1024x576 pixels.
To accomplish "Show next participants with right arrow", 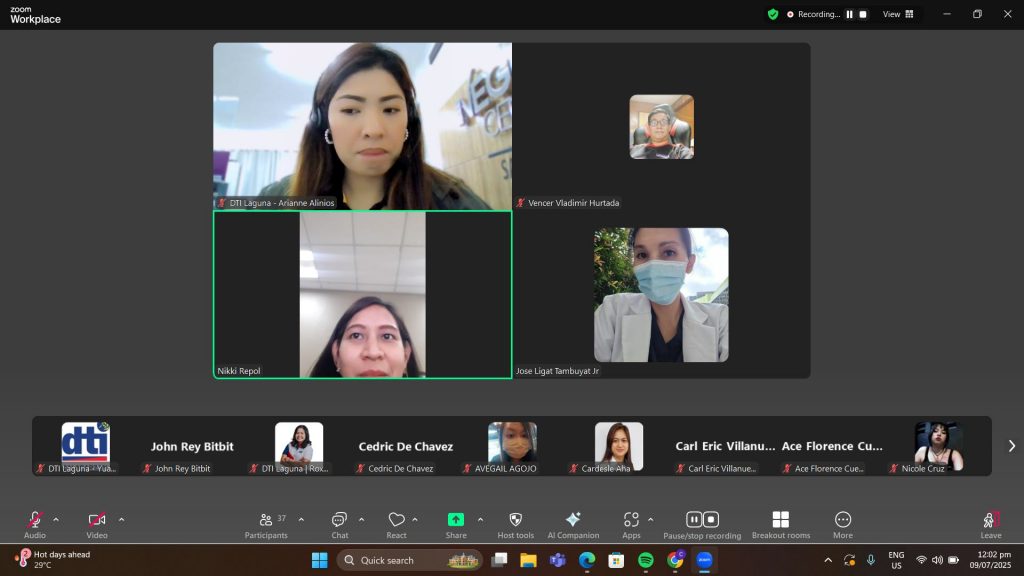I will pos(1011,446).
